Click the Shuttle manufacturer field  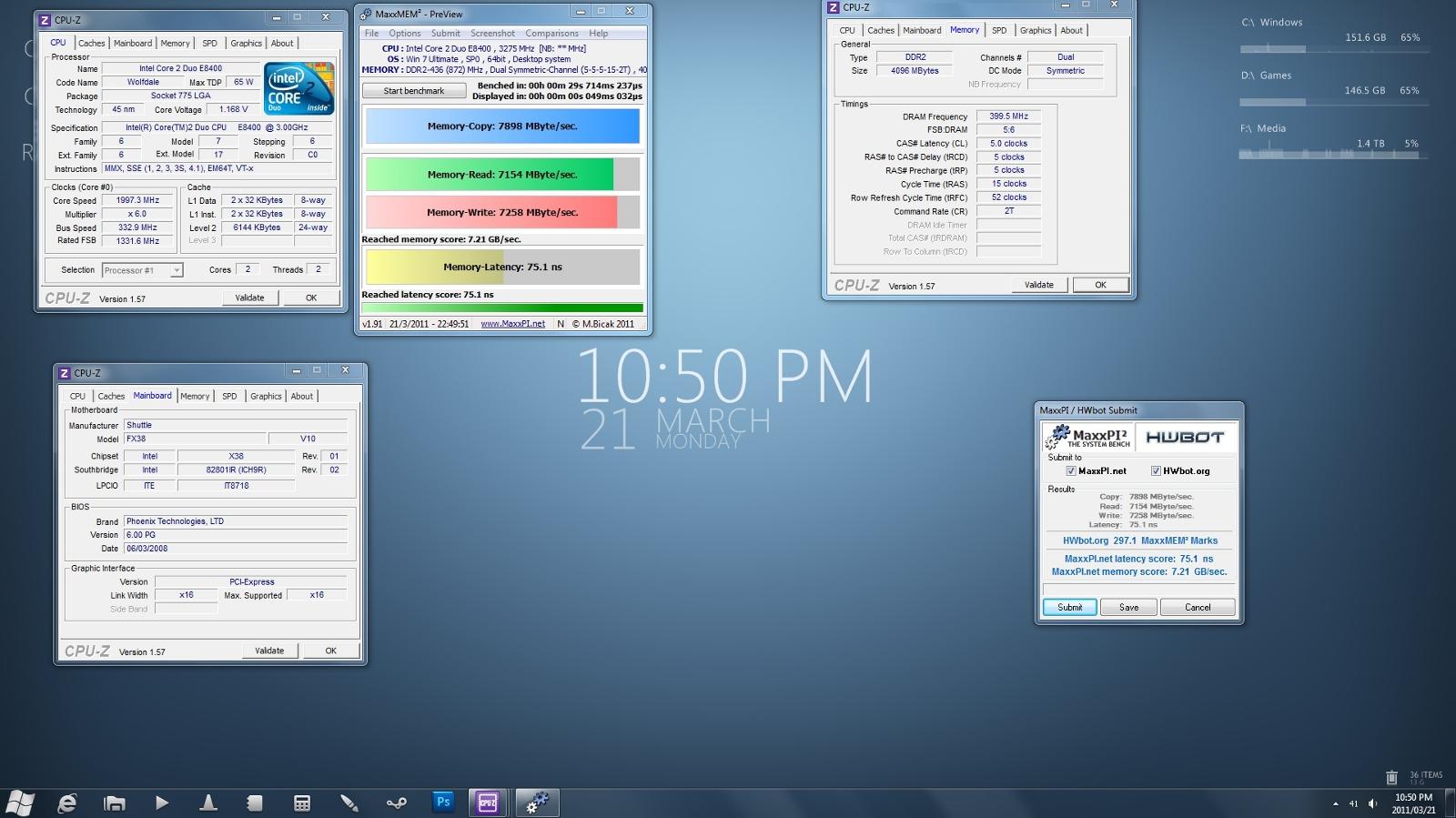coord(236,425)
